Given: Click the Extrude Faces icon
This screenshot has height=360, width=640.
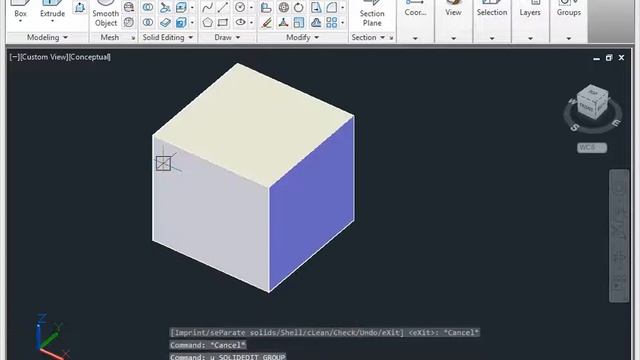Looking at the screenshot, I should 181,7.
